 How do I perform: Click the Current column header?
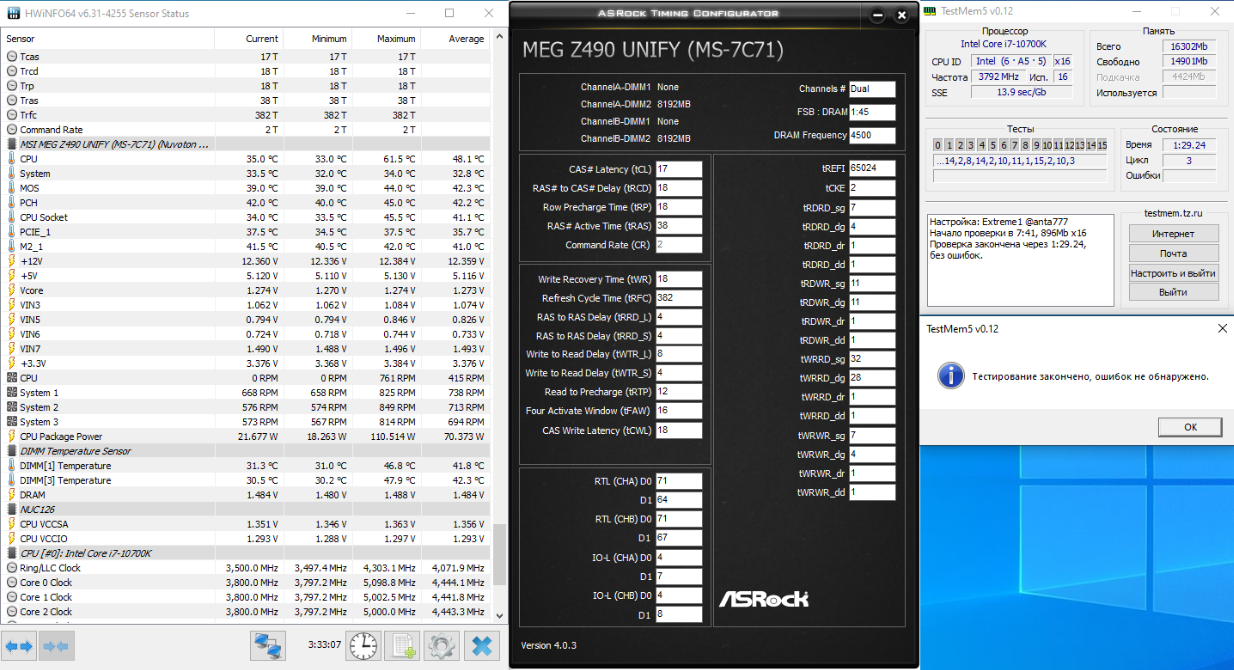249,39
